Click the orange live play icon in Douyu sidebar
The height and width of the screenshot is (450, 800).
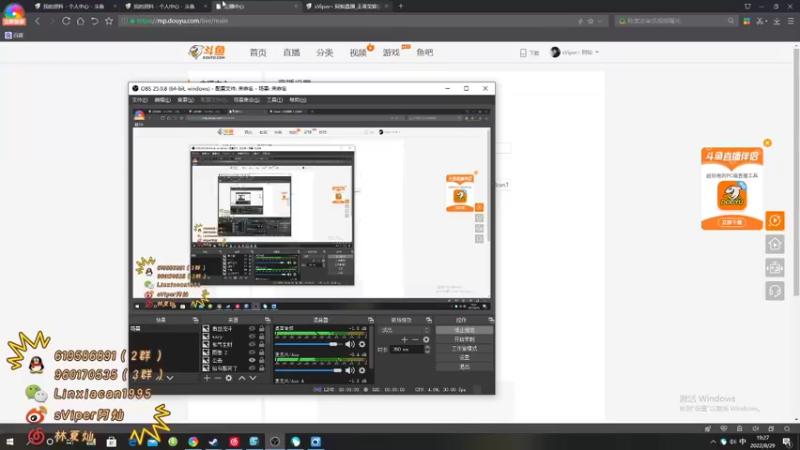click(x=774, y=220)
